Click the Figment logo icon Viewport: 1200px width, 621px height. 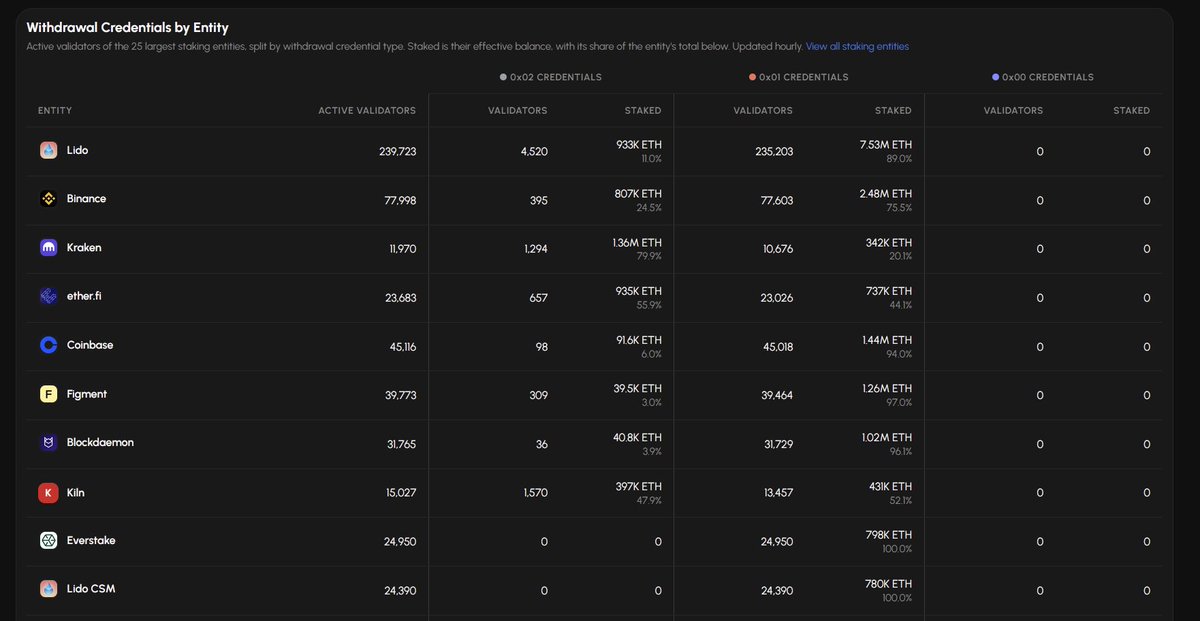[48, 395]
